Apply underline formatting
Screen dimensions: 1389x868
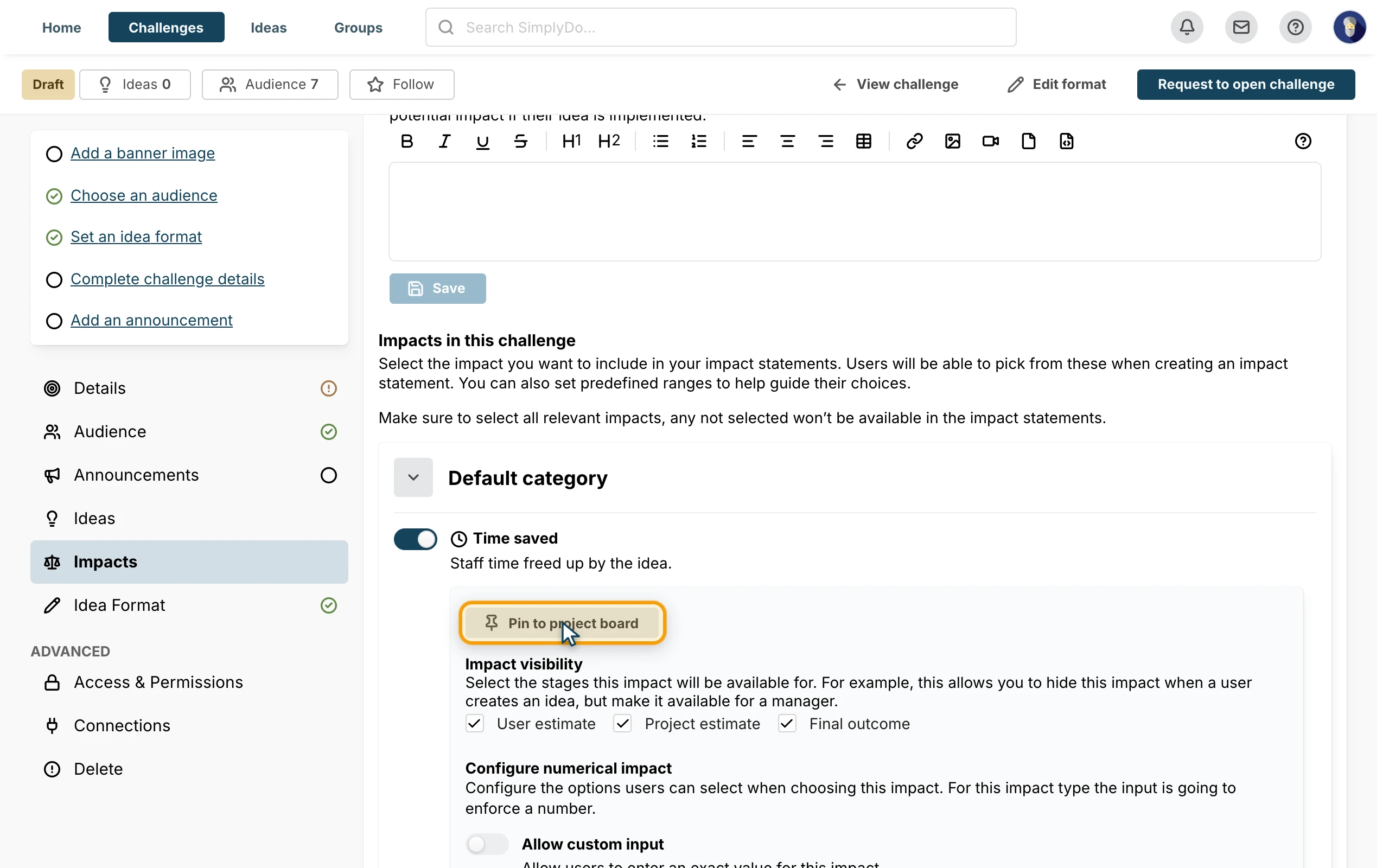[x=483, y=141]
